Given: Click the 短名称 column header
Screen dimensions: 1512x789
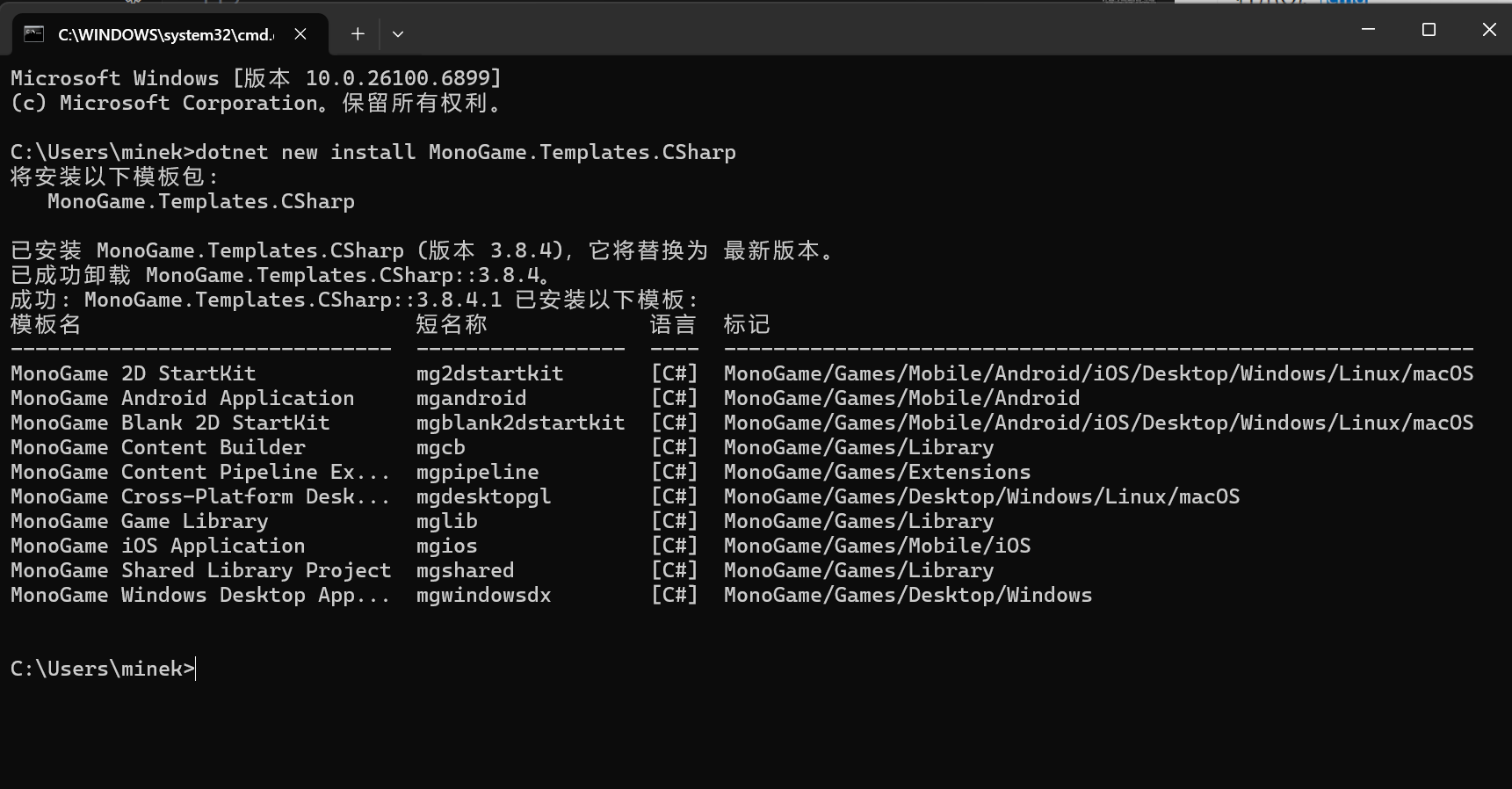Looking at the screenshot, I should pos(452,324).
